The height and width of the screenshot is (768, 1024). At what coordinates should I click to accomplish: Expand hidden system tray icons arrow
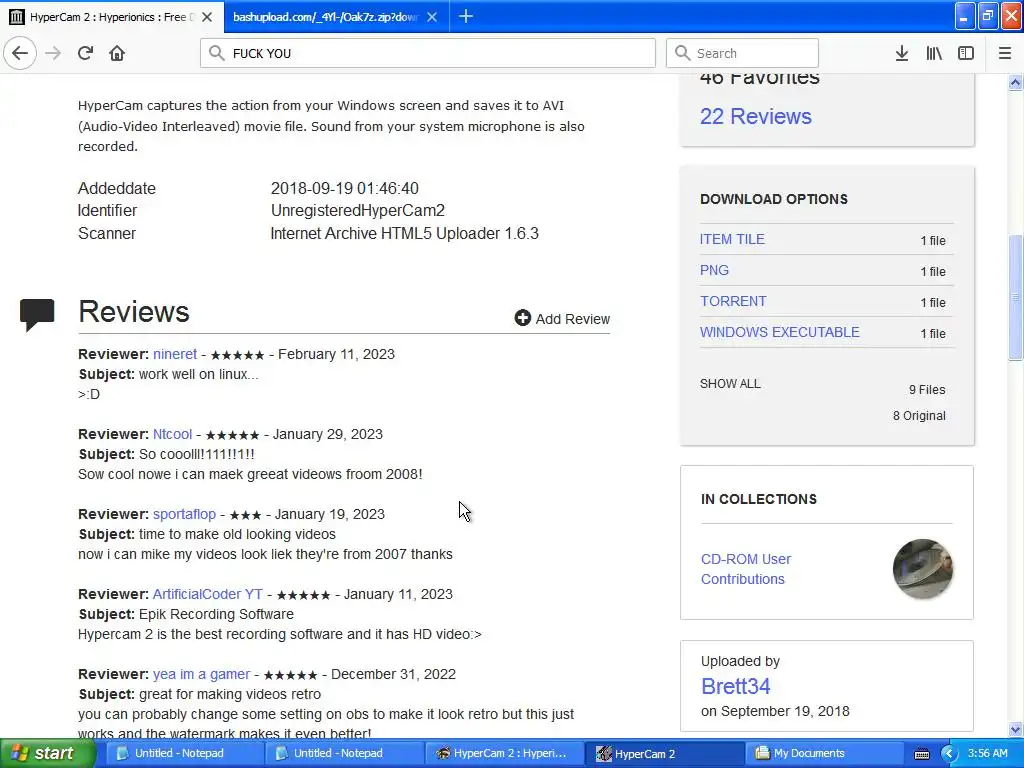pos(949,754)
